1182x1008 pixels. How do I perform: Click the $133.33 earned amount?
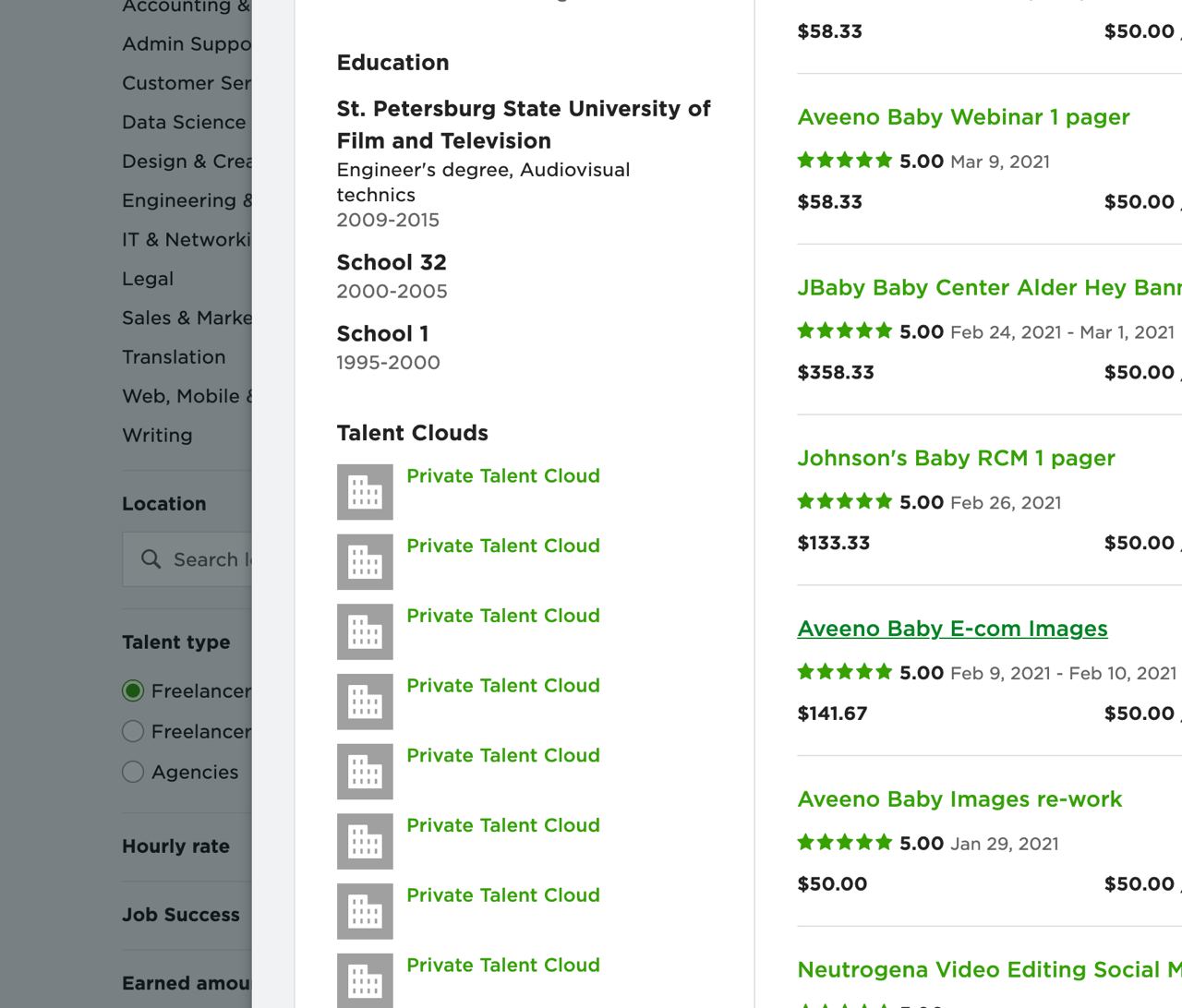pos(834,544)
